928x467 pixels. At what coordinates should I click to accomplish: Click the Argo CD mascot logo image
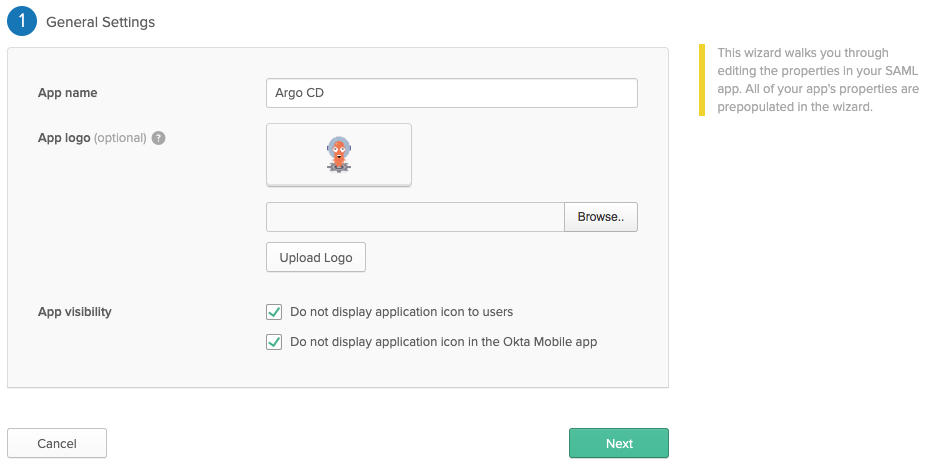click(x=340, y=154)
